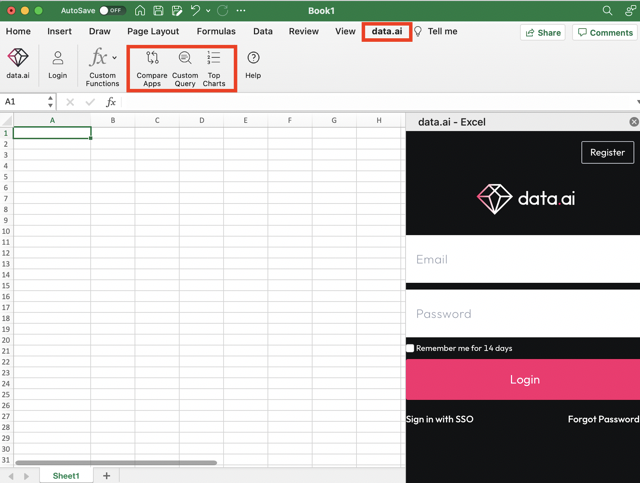Image resolution: width=640 pixels, height=483 pixels.
Task: Click the confirm checkmark in formula bar
Action: (x=90, y=102)
